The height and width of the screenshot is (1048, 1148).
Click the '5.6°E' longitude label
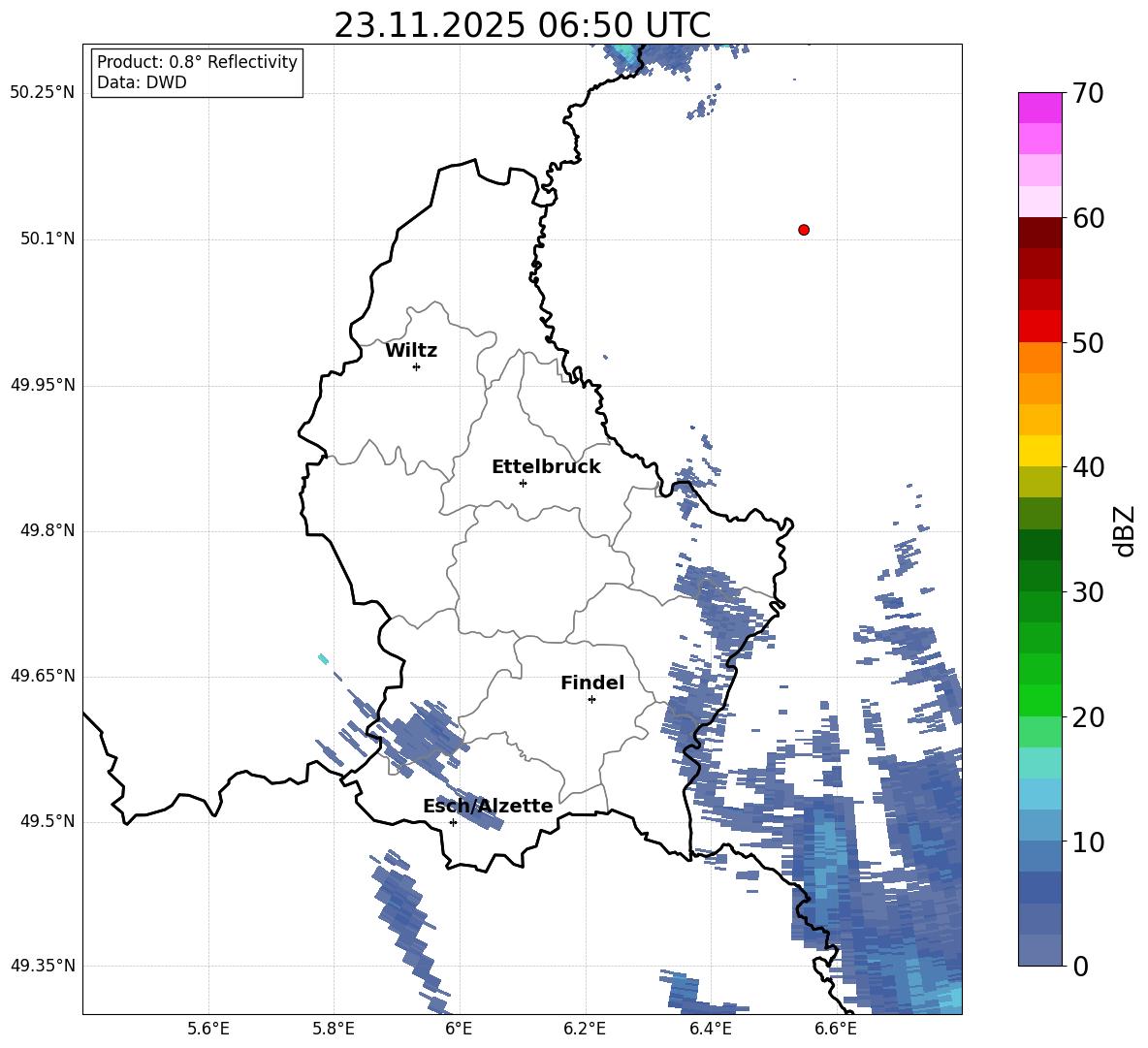point(208,1029)
